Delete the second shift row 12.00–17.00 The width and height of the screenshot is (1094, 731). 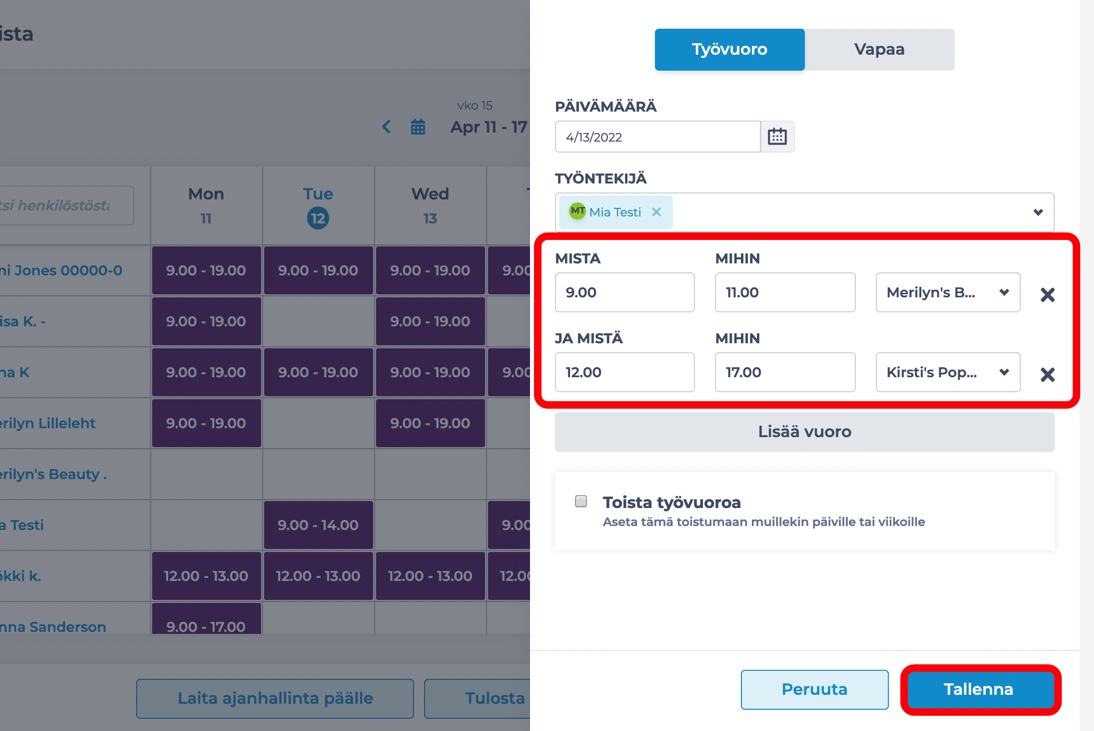point(1047,375)
